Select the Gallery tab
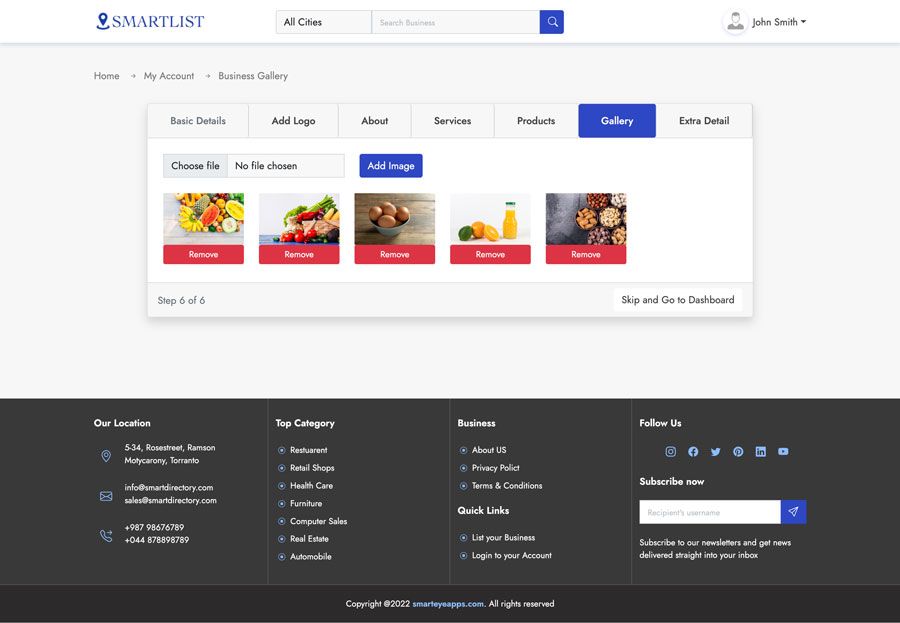 pyautogui.click(x=617, y=121)
